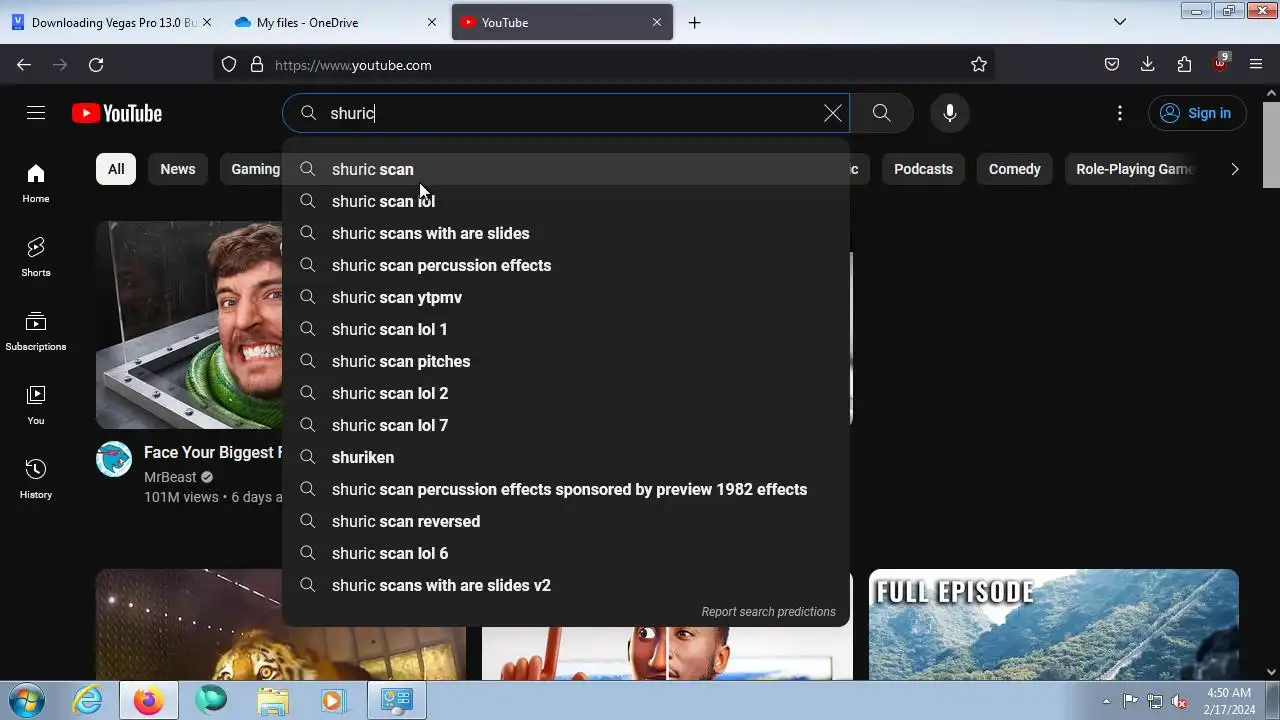Image resolution: width=1280 pixels, height=720 pixels.
Task: Choose suggestion "shuric scan lol 2"
Action: 566,393
